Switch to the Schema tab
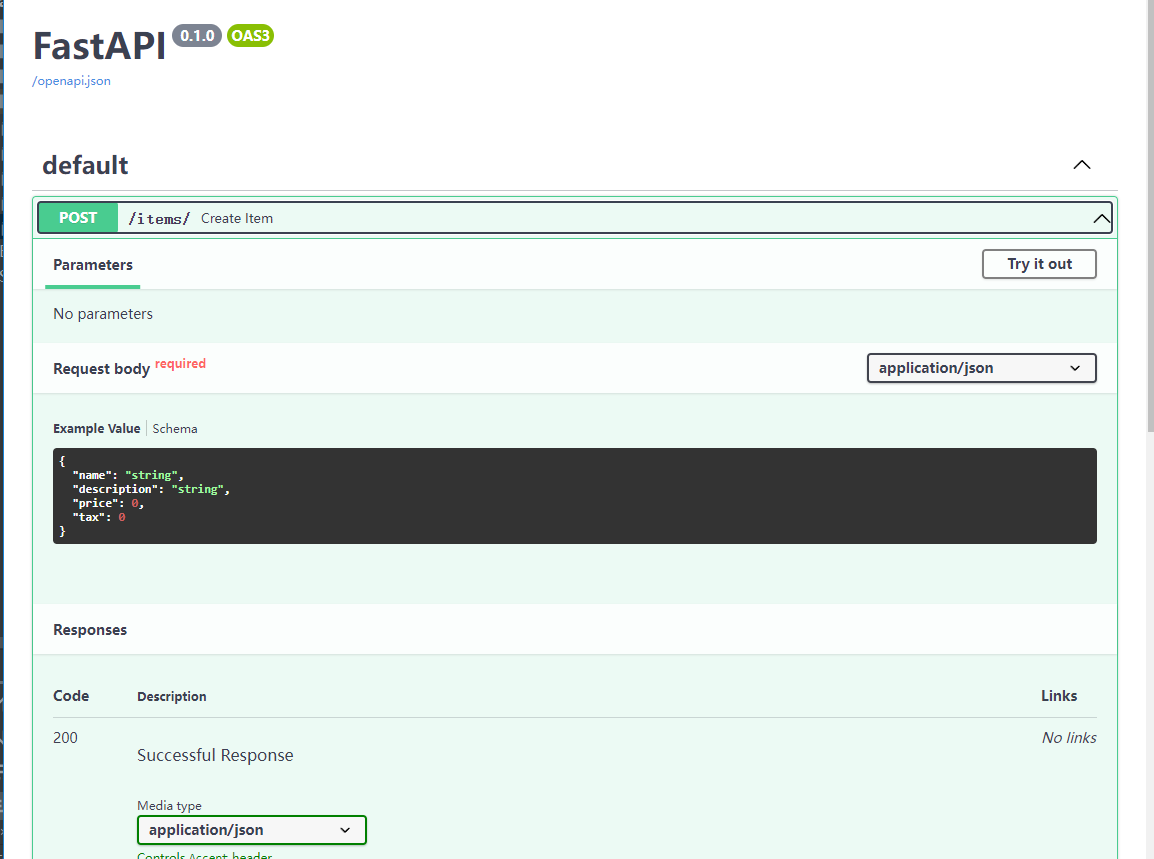The image size is (1154, 859). point(174,428)
